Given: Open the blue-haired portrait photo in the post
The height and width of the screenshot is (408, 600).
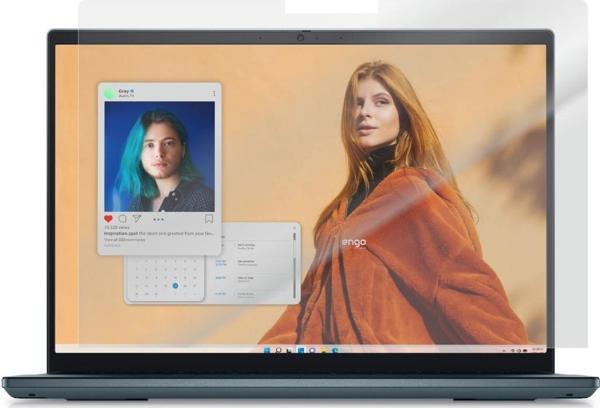Looking at the screenshot, I should [160, 157].
